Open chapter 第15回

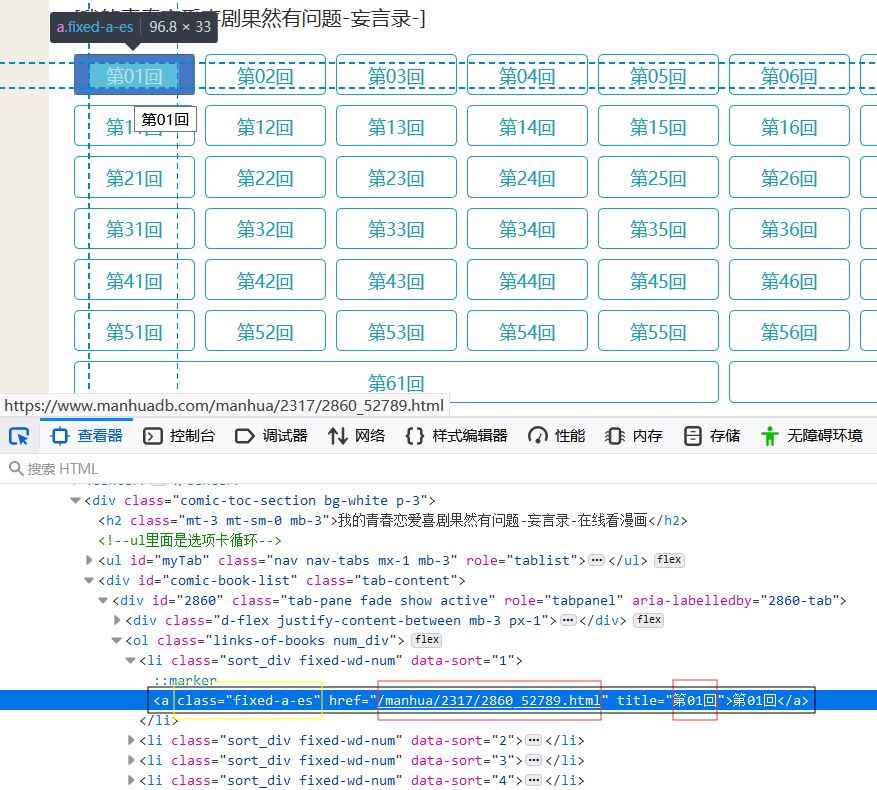click(658, 126)
